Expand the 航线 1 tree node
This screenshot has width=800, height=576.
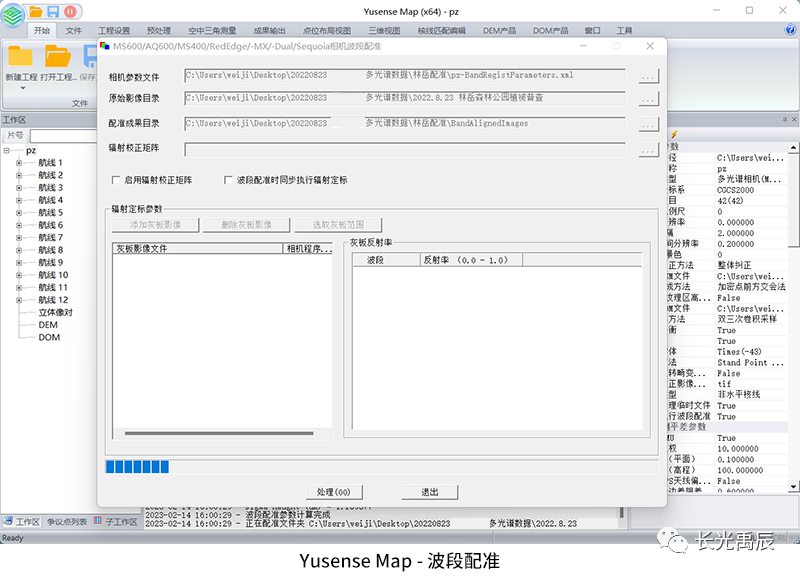pyautogui.click(x=18, y=163)
